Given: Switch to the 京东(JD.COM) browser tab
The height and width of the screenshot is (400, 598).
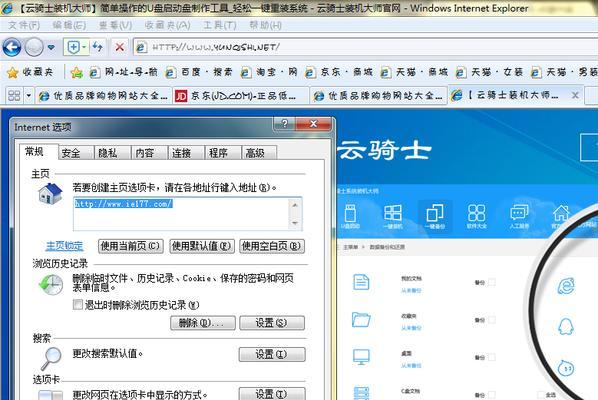Looking at the screenshot, I should pos(240,95).
